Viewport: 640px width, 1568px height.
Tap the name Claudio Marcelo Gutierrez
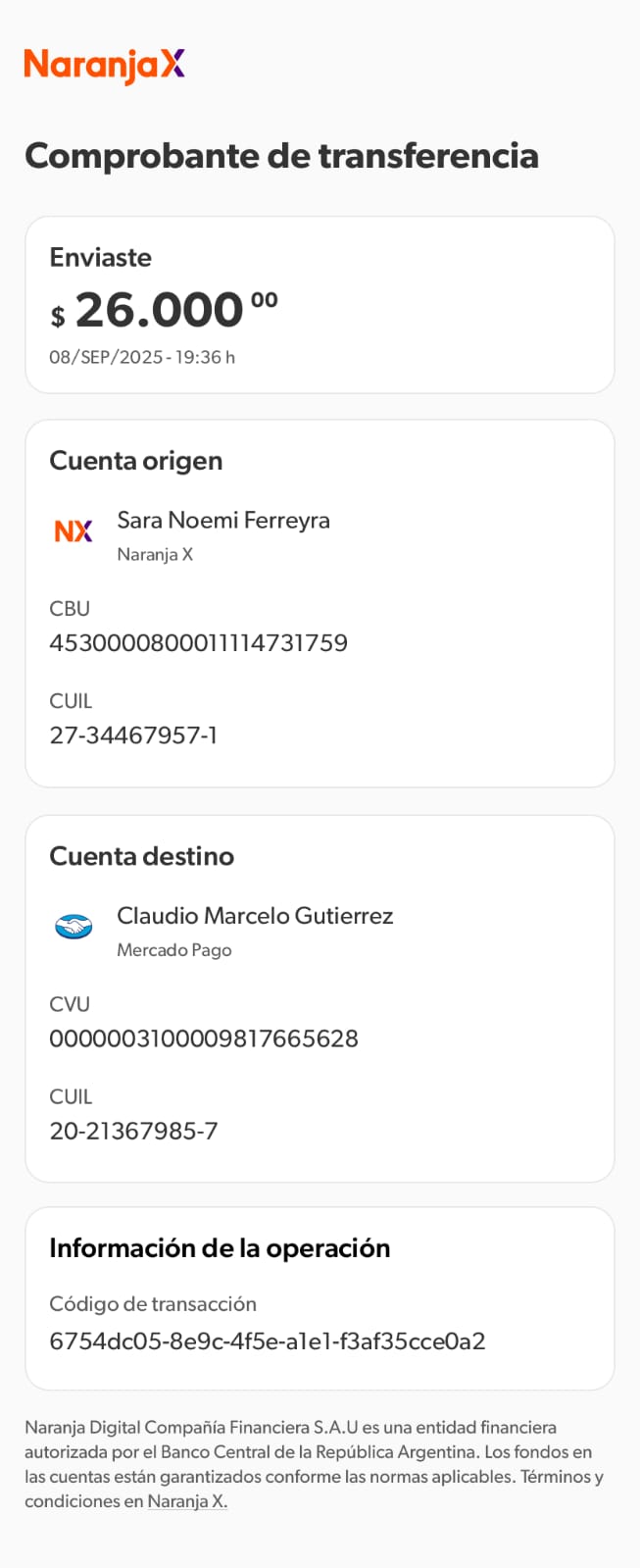point(255,916)
